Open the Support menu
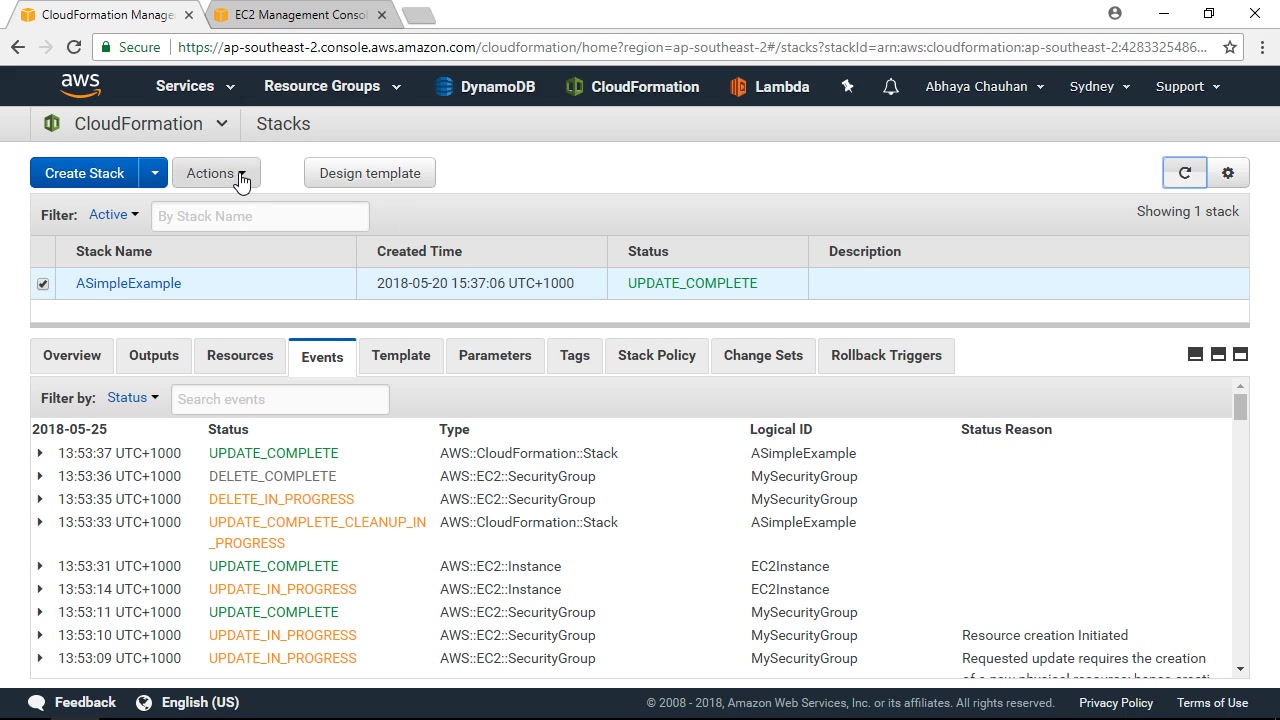1280x720 pixels. coord(1188,86)
